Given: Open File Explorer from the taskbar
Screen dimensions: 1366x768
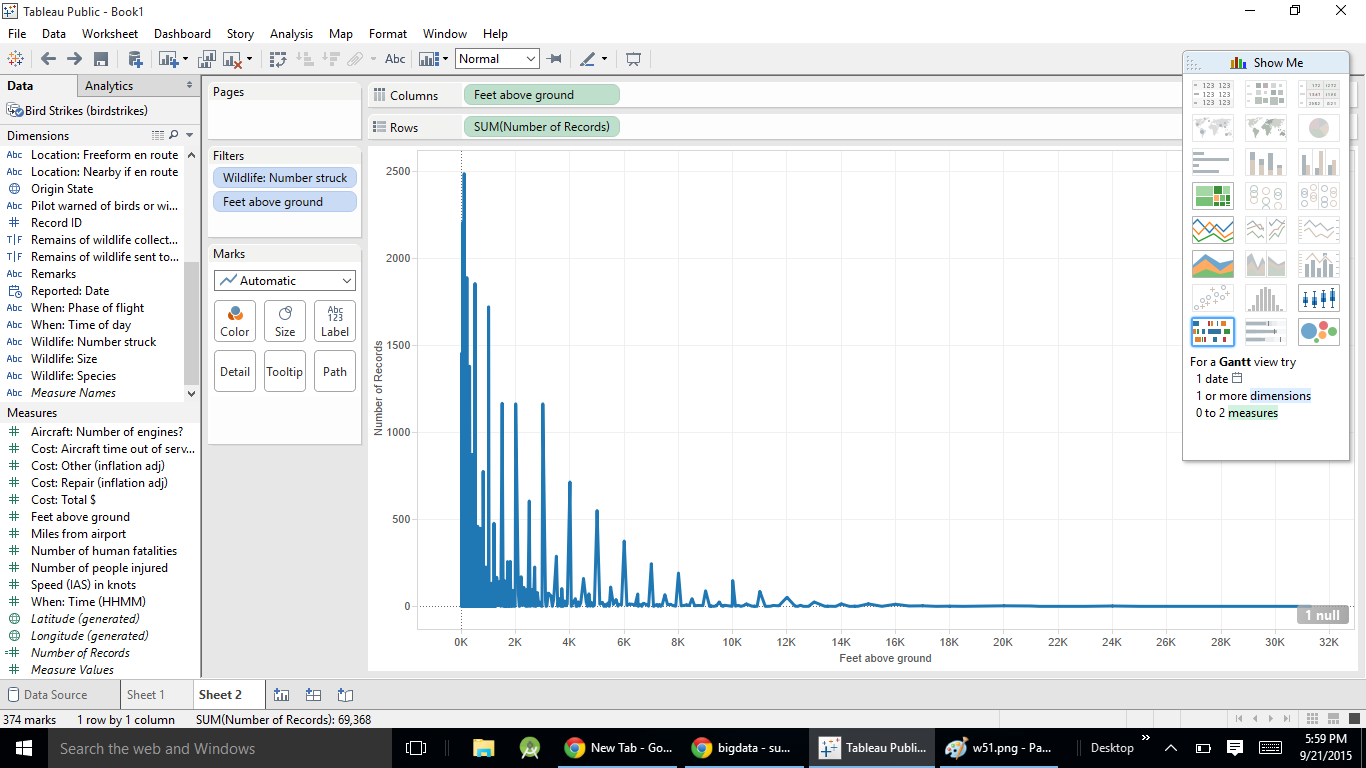Looking at the screenshot, I should (484, 748).
